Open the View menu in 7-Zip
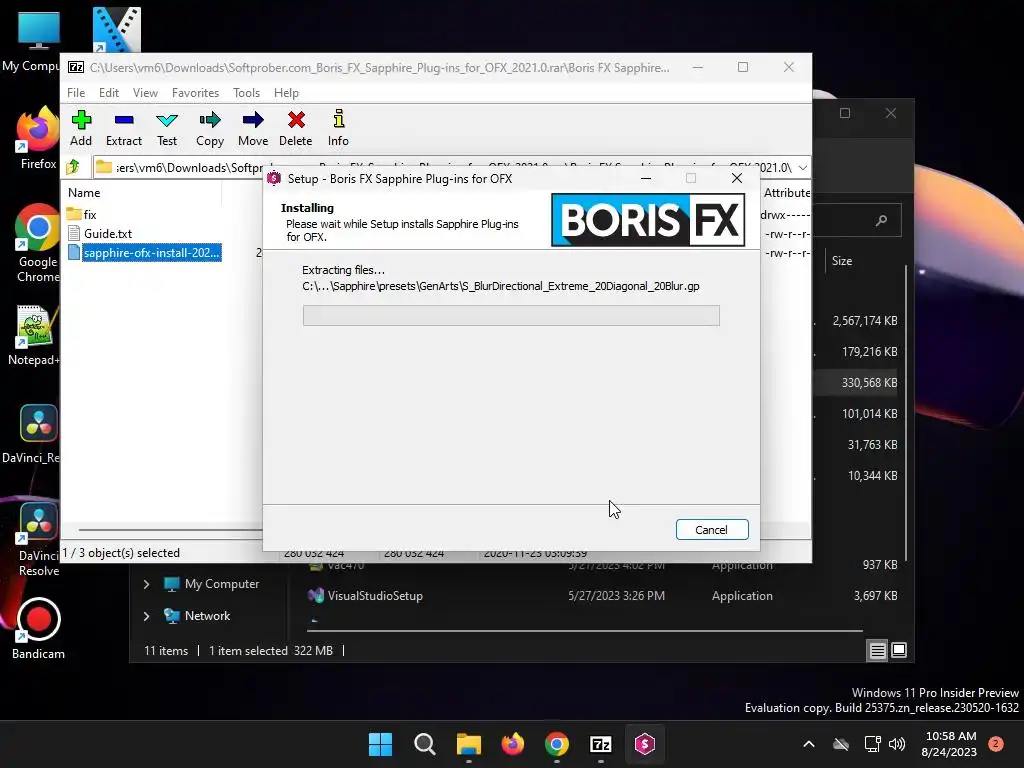This screenshot has width=1024, height=768. 145,93
